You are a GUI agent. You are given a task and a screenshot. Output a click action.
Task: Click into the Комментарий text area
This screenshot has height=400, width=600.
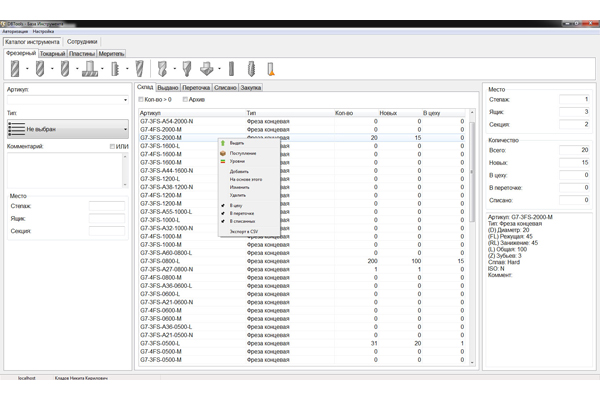65,170
